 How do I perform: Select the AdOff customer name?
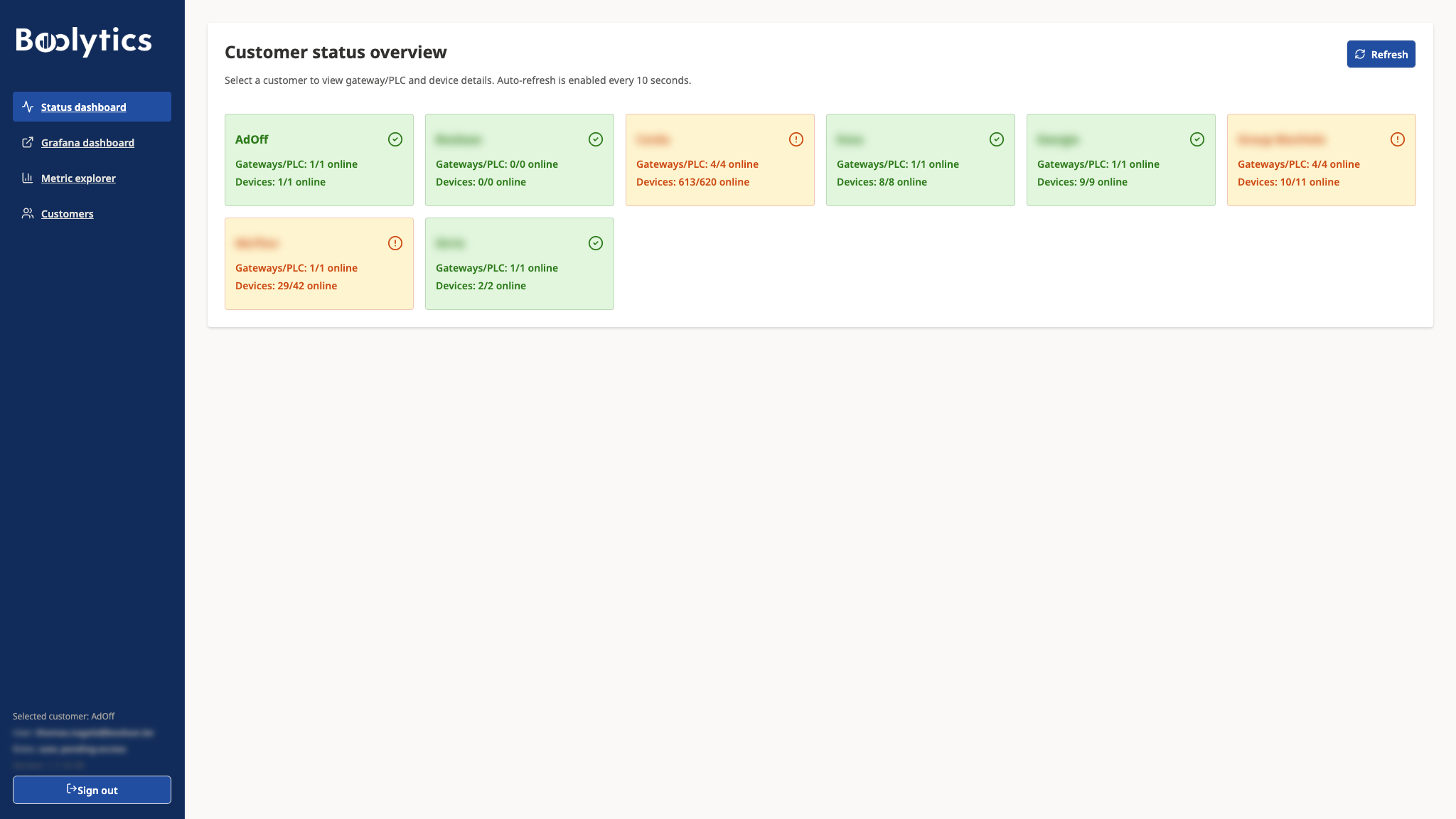coord(252,139)
